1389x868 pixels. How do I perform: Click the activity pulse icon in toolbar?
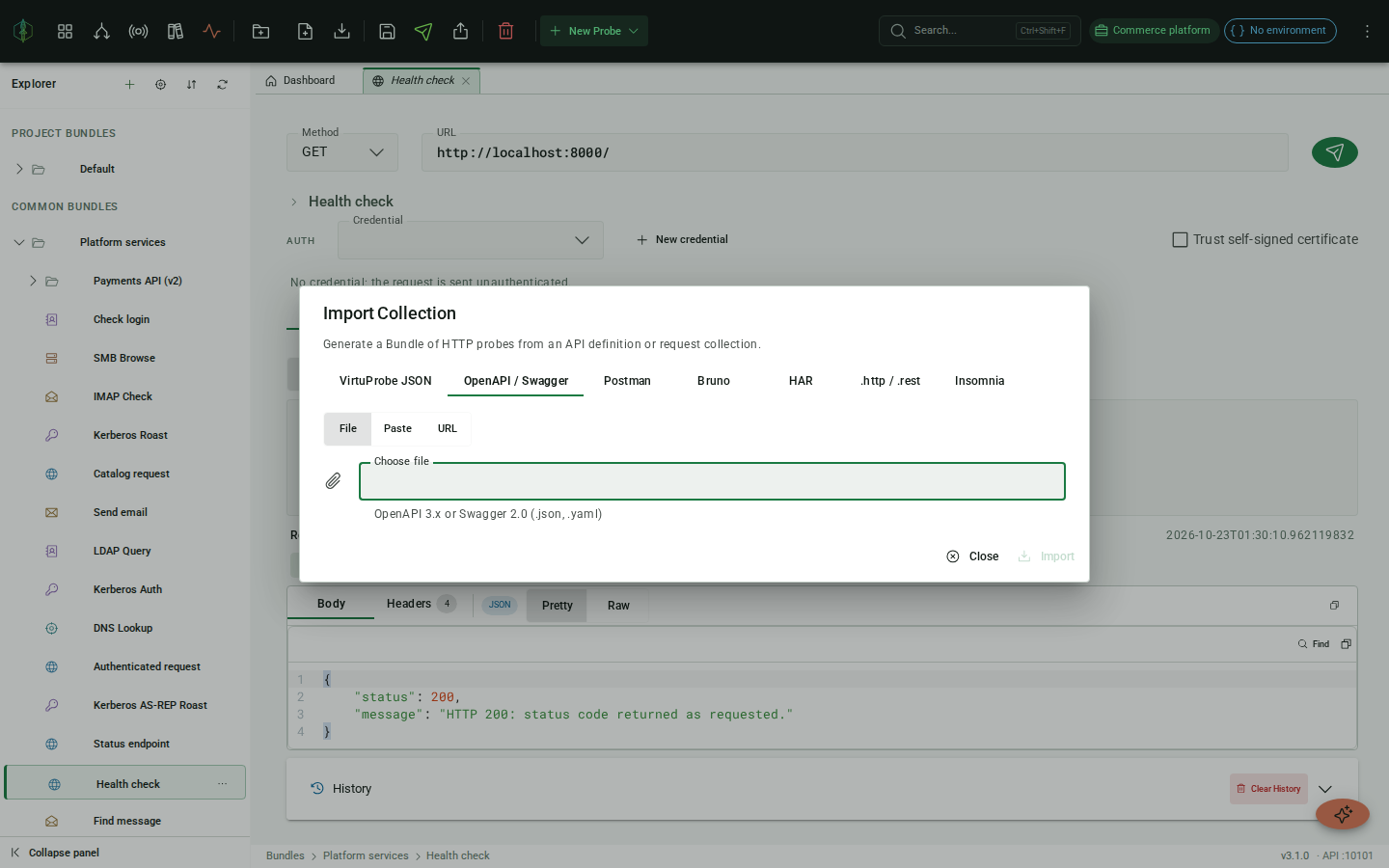pyautogui.click(x=211, y=31)
